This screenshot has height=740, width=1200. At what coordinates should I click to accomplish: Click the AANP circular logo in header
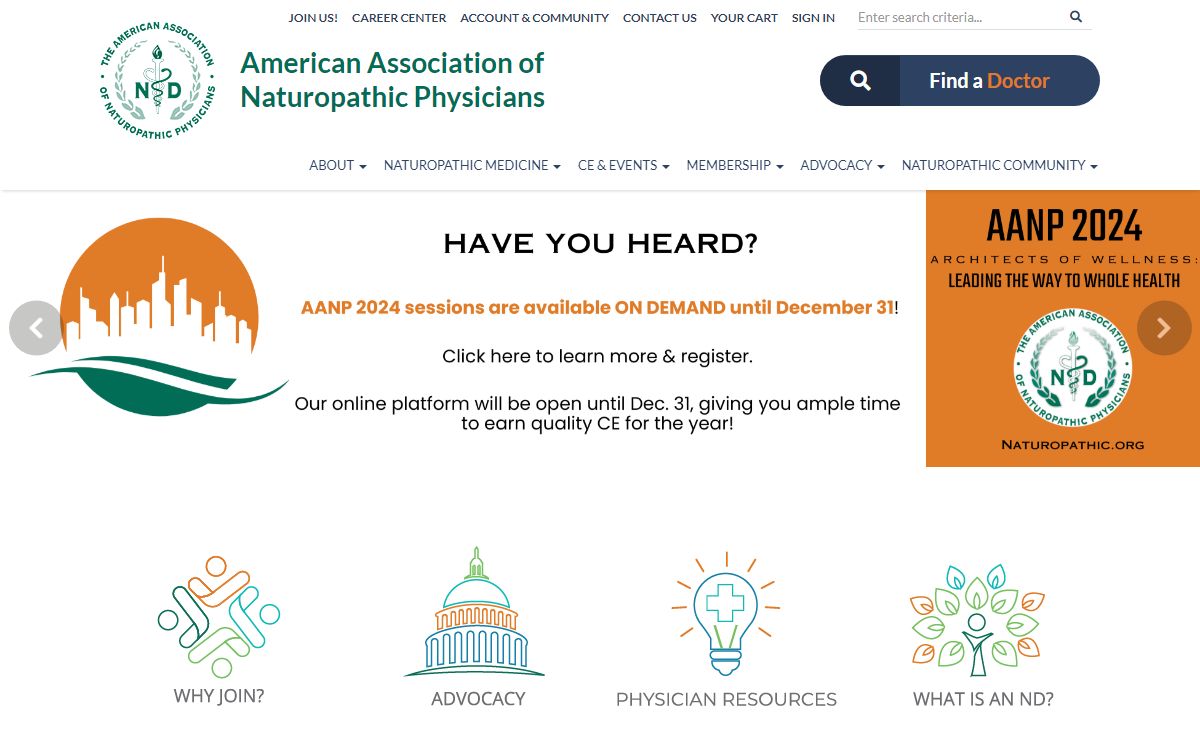coord(158,81)
